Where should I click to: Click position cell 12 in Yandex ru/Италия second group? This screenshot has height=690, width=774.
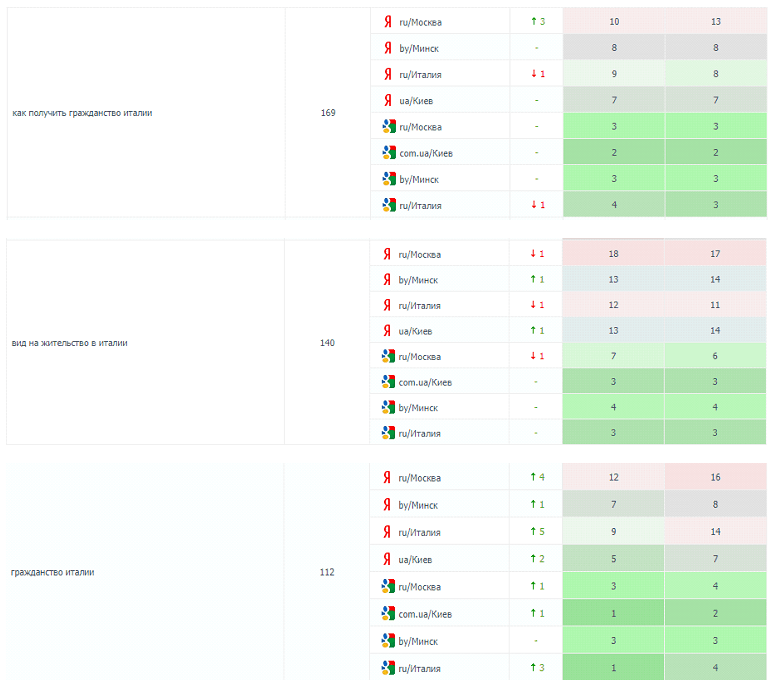(614, 305)
